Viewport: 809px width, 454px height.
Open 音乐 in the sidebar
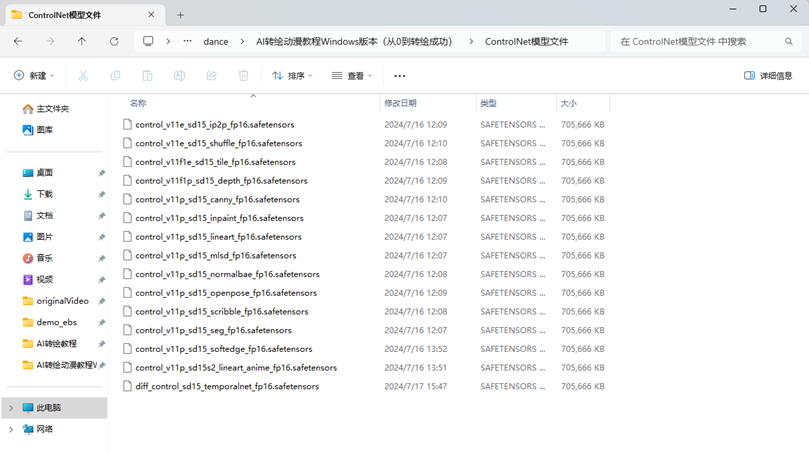coord(38,258)
